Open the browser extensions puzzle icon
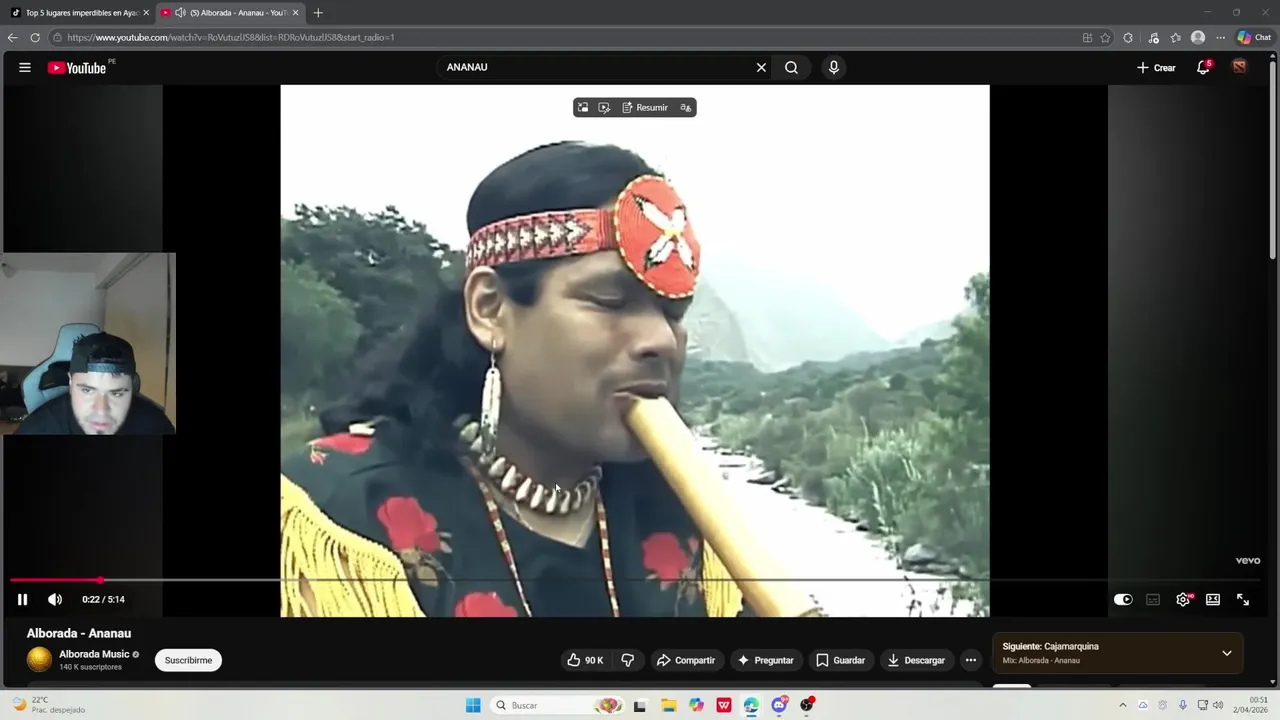The height and width of the screenshot is (720, 1280). coord(1128,38)
